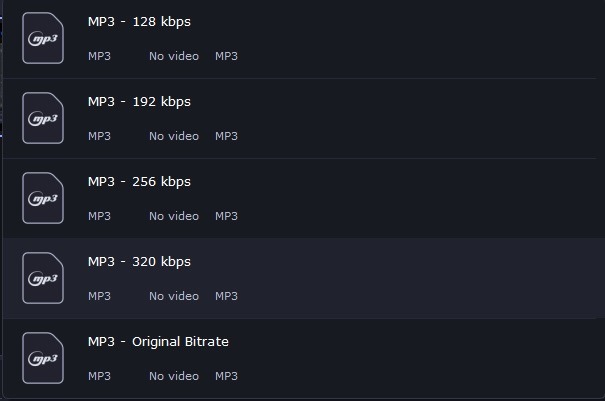
Task: Click "No video" in the Original Bitrate row
Action: pos(174,376)
